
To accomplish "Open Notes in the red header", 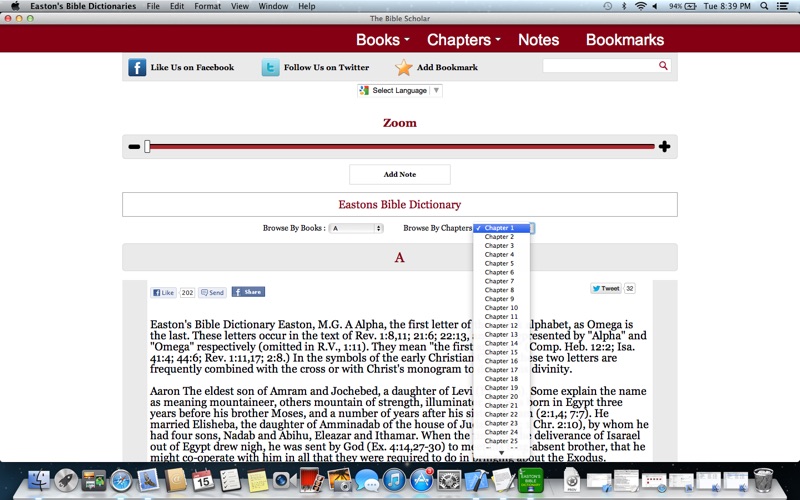I will 538,40.
